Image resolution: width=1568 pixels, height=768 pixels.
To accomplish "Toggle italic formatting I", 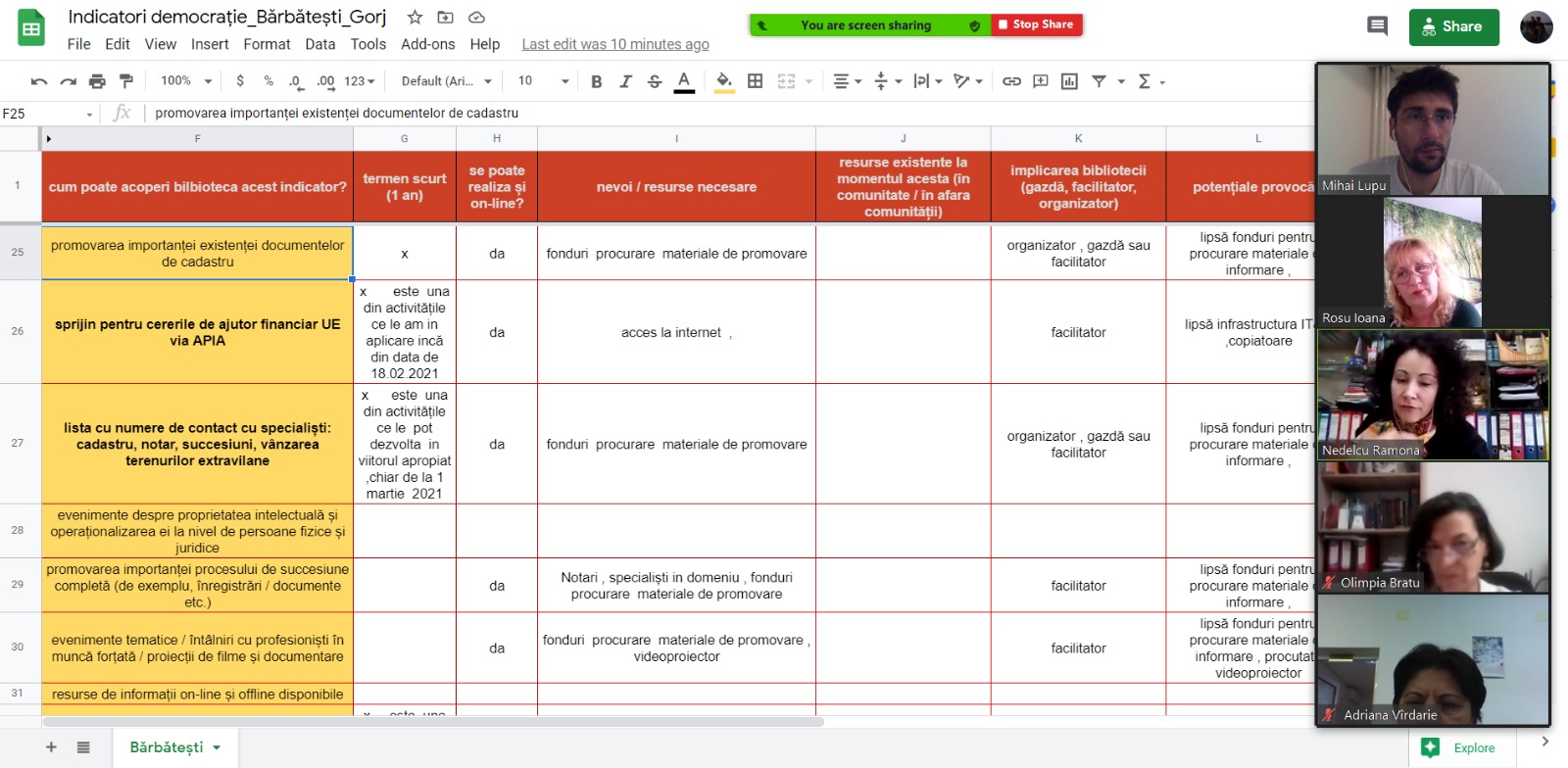I will point(625,81).
